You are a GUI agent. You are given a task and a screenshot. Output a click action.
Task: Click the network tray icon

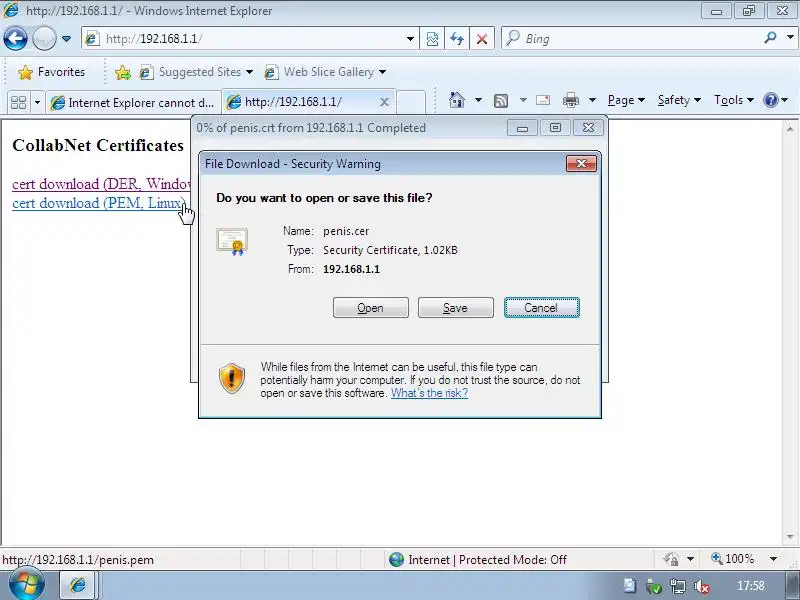pos(678,586)
